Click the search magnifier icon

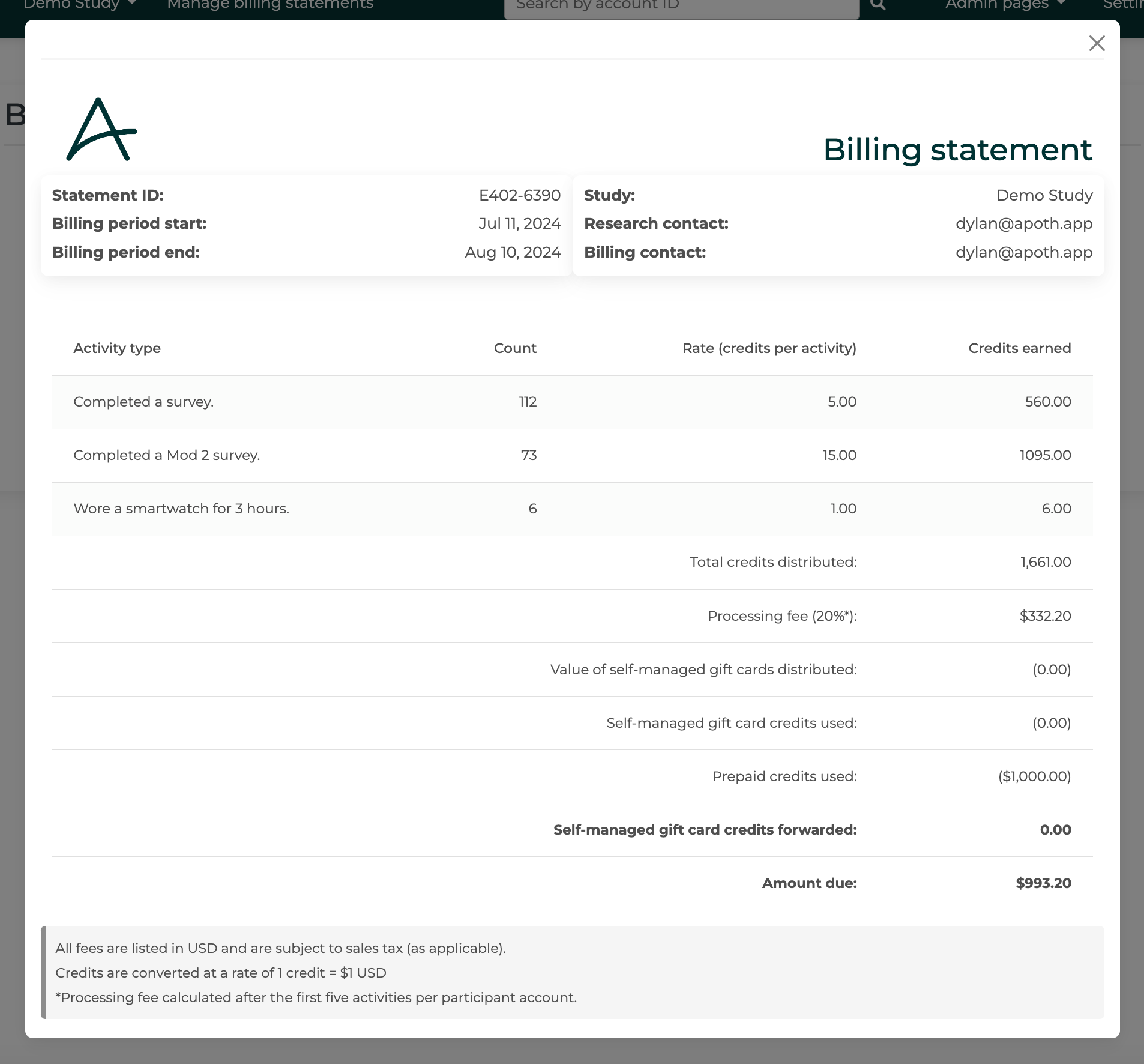click(x=878, y=4)
